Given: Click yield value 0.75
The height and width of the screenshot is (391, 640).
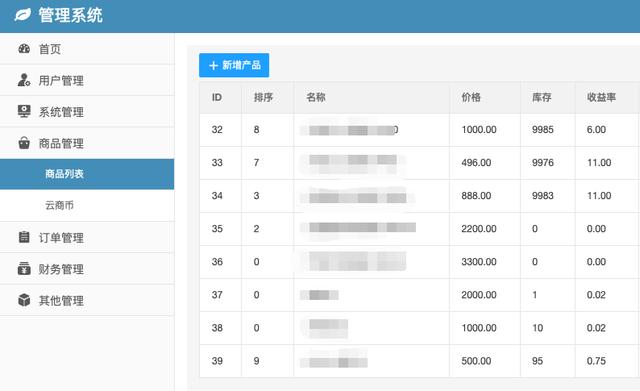Looking at the screenshot, I should pos(596,361).
